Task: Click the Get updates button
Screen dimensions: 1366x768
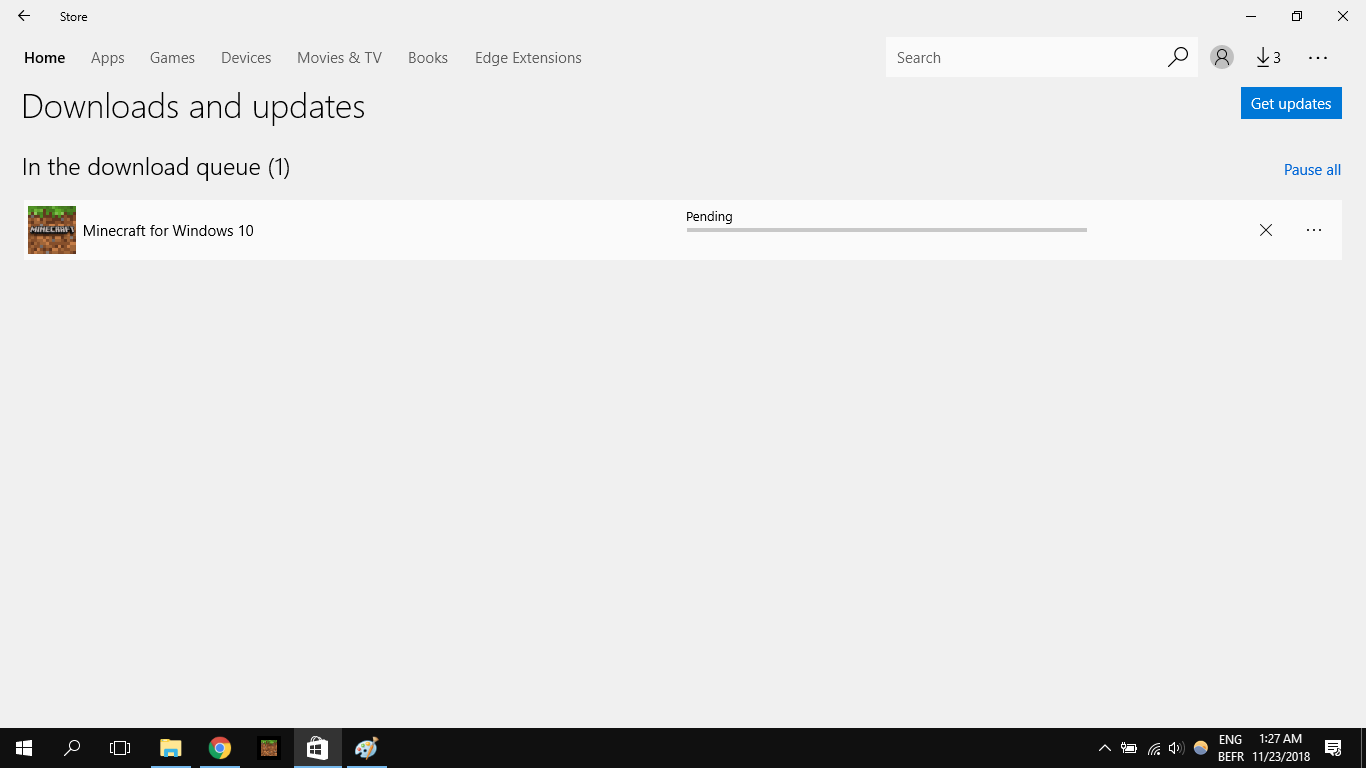Action: 1291,103
